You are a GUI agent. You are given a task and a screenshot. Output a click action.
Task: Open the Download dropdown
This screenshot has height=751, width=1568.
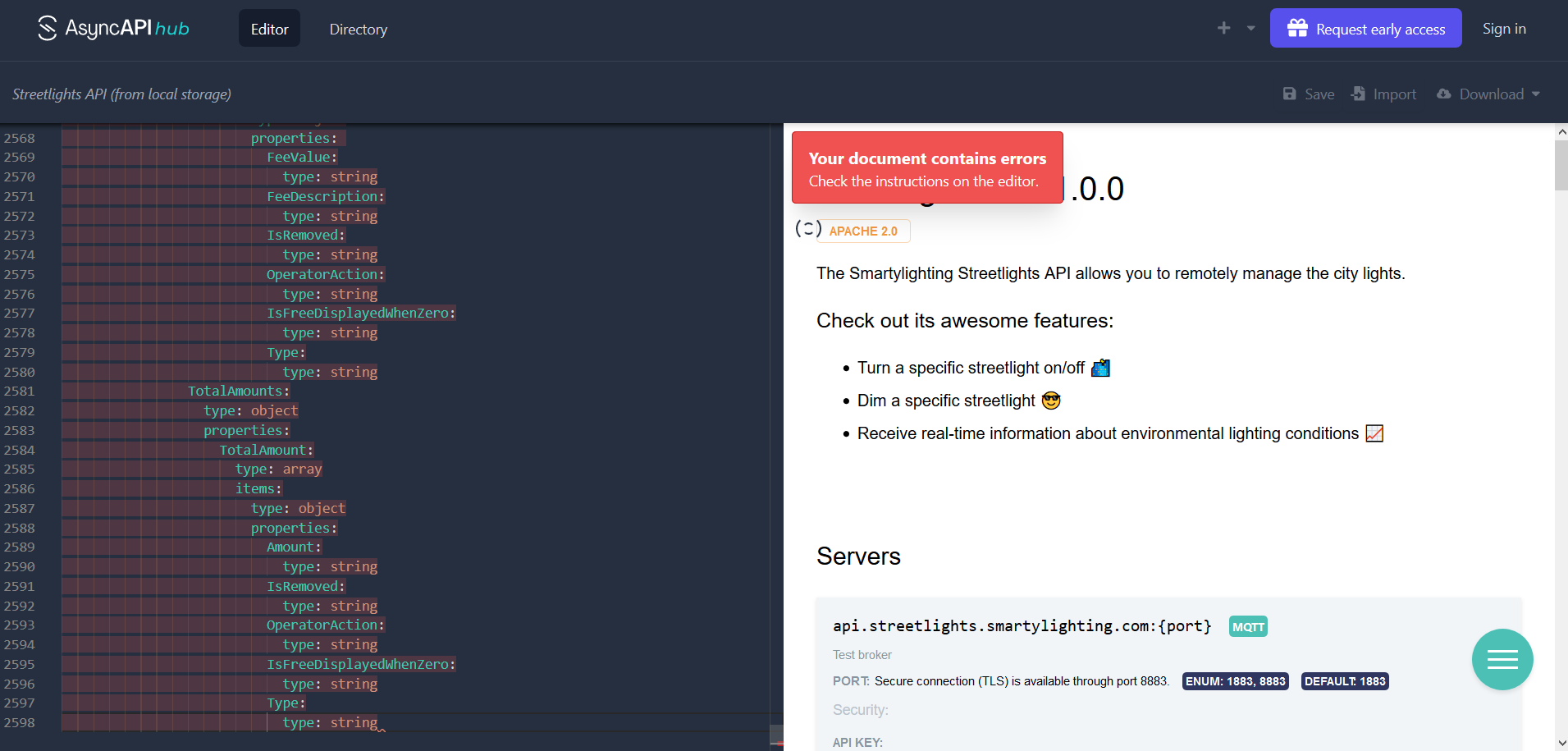pos(1488,94)
